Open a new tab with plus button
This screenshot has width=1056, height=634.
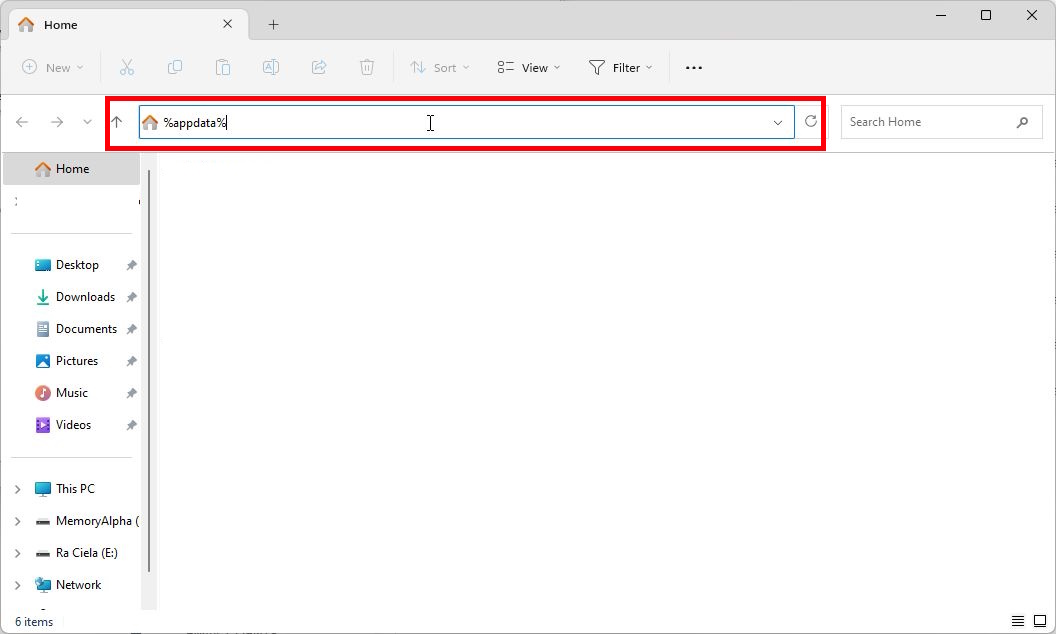point(273,25)
